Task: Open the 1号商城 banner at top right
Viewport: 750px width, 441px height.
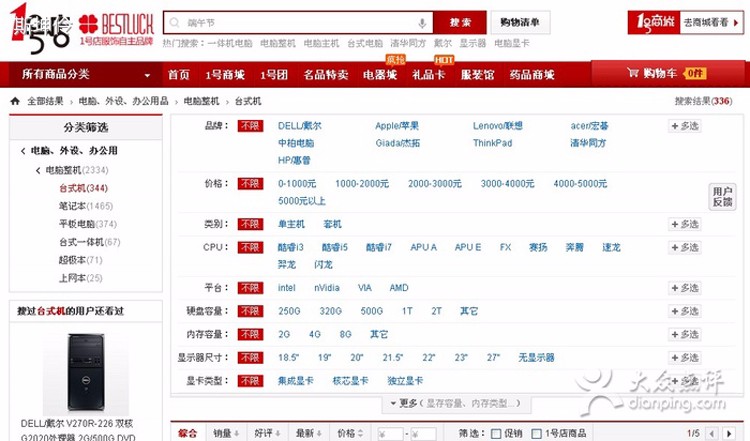Action: 685,22
